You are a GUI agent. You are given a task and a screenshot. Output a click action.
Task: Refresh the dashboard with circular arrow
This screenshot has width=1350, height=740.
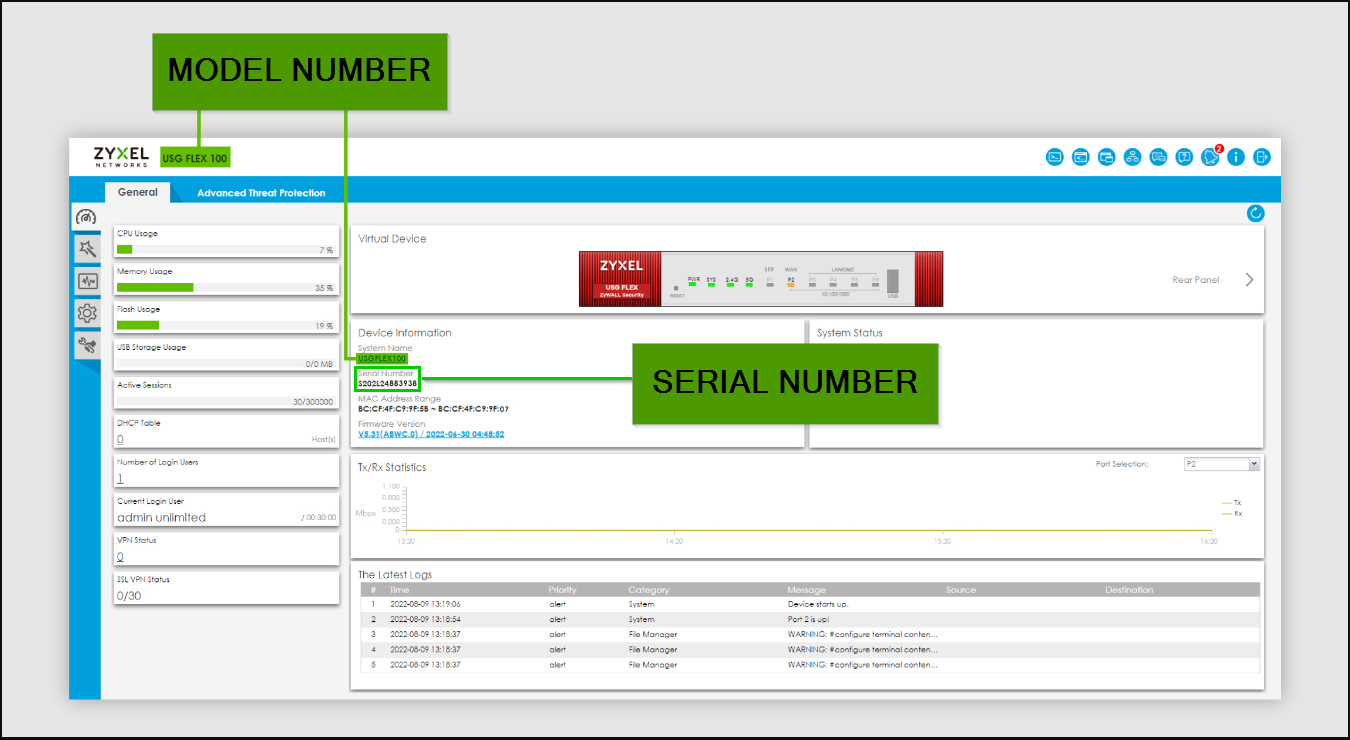click(1256, 213)
